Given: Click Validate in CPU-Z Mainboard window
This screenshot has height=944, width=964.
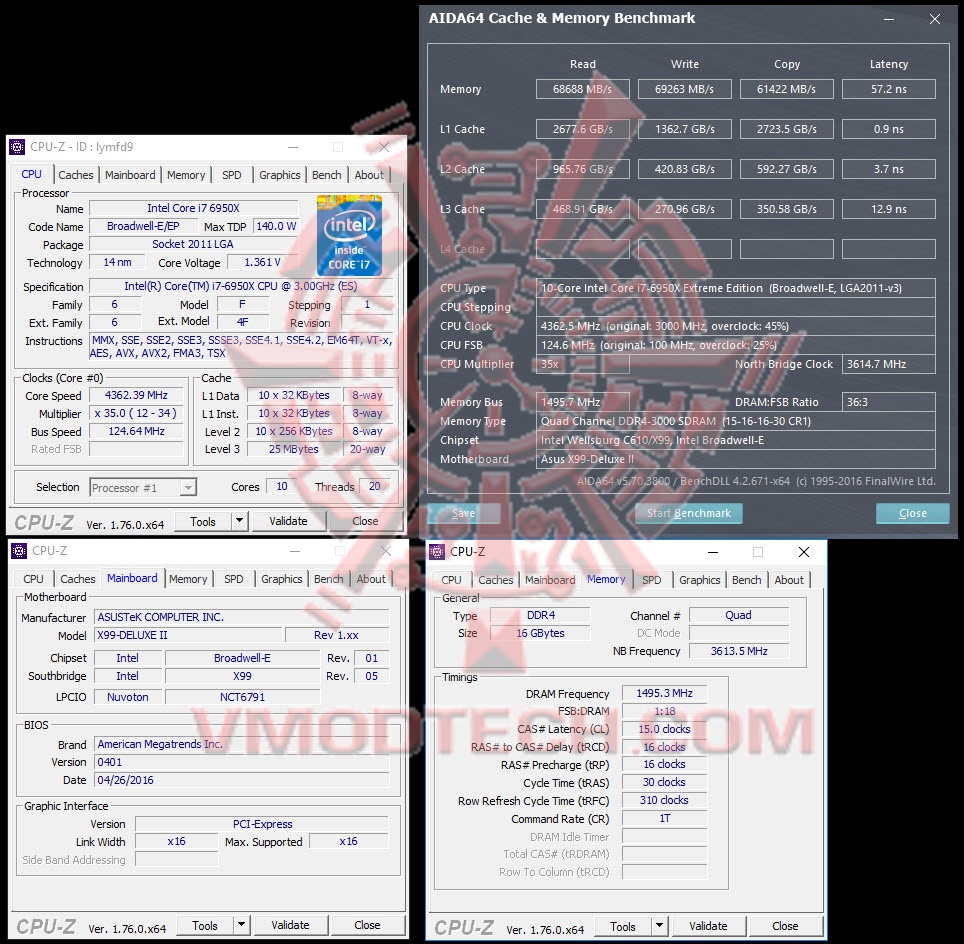Looking at the screenshot, I should (290, 925).
